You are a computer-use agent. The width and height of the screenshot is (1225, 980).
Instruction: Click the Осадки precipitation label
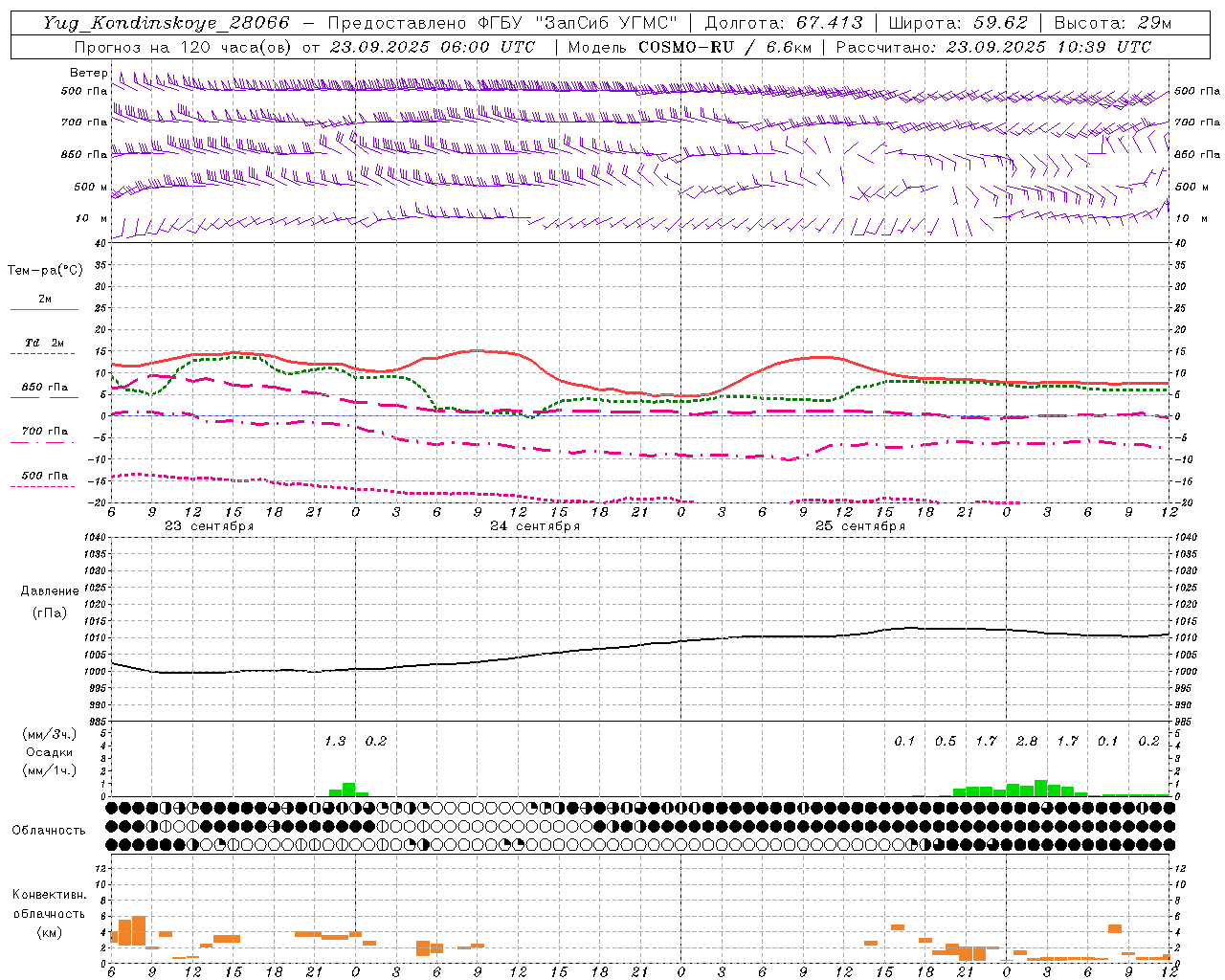coord(49,752)
